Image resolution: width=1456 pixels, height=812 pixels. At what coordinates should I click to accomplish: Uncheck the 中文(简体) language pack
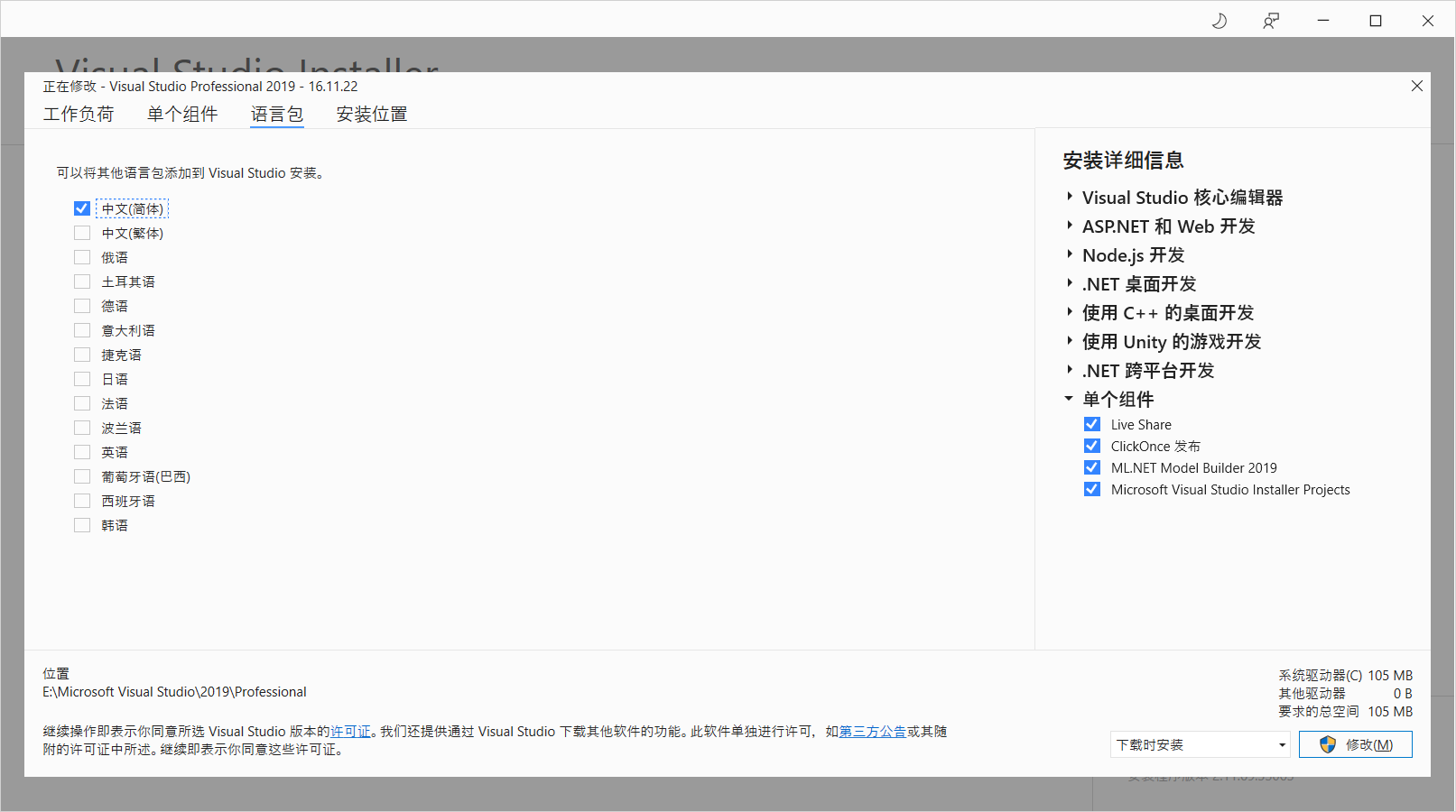click(82, 208)
